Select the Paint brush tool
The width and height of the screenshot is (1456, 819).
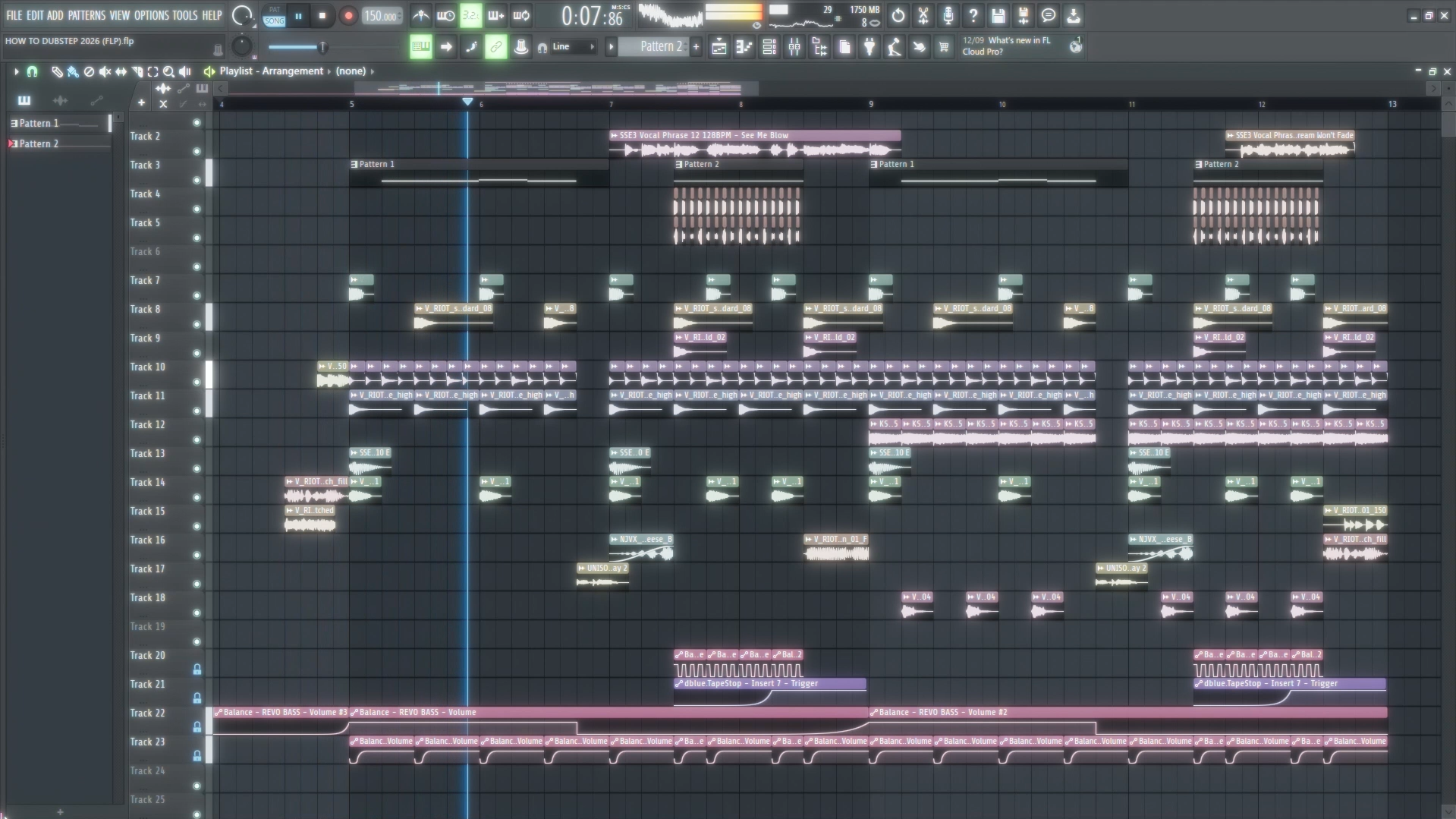point(73,71)
